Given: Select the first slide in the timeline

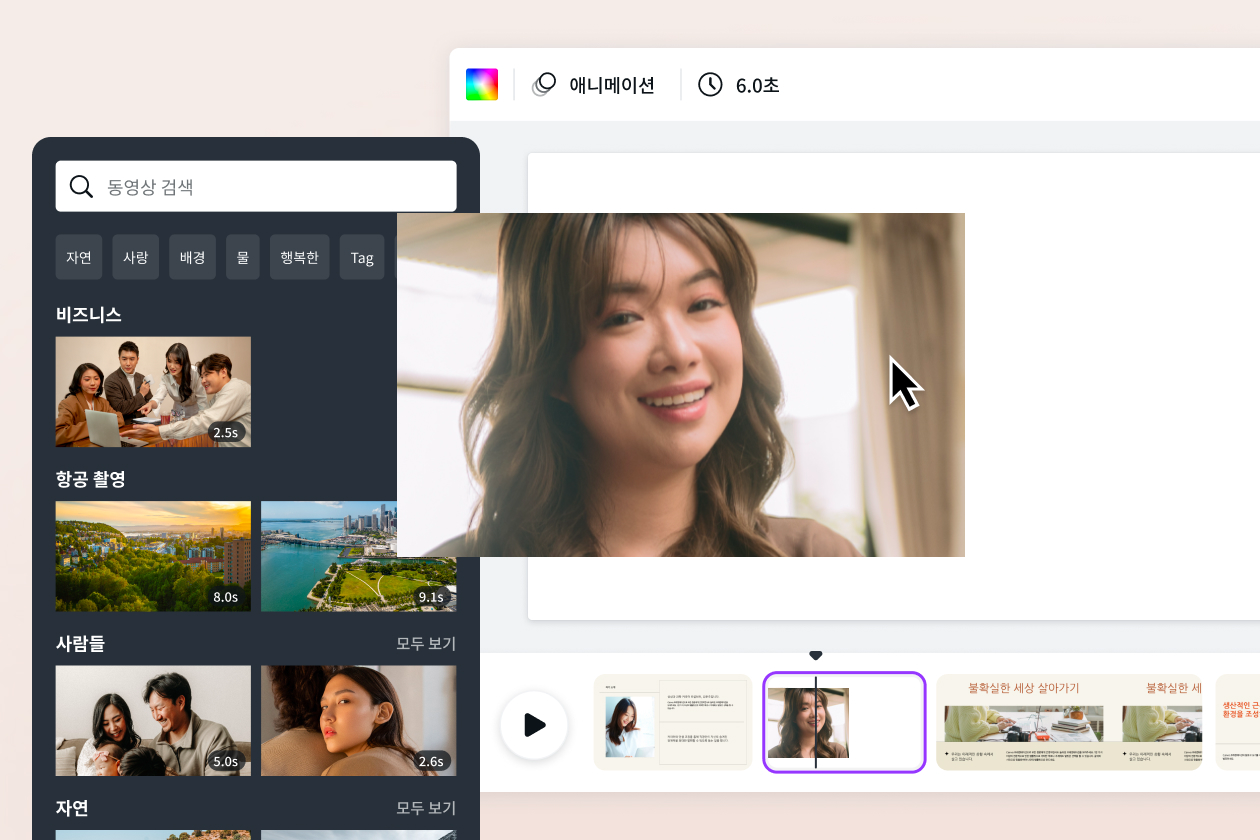Looking at the screenshot, I should (672, 722).
